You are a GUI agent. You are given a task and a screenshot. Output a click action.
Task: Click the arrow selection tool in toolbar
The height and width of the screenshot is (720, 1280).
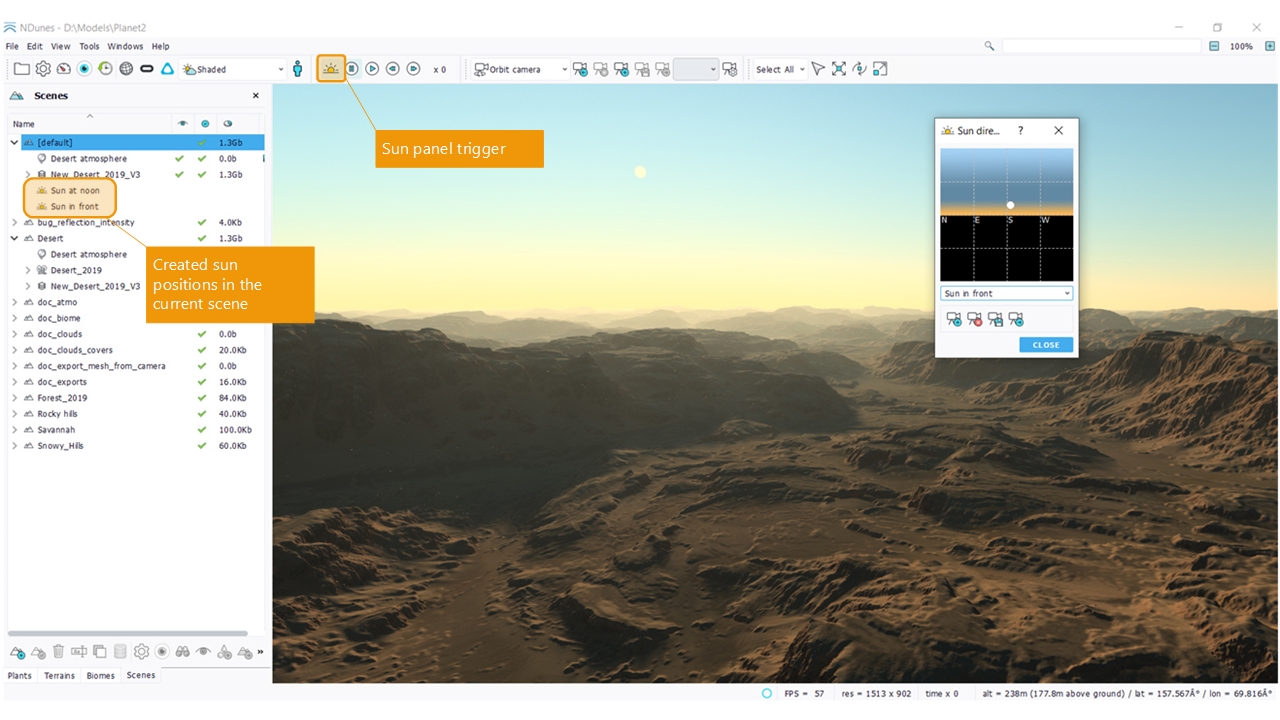click(x=818, y=69)
